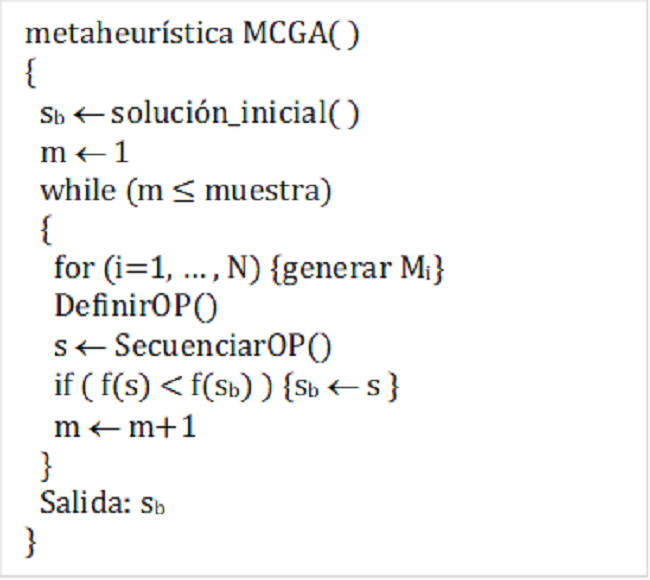650x580 pixels.
Task: Click the "for" keyword in the loop
Action: (x=70, y=270)
